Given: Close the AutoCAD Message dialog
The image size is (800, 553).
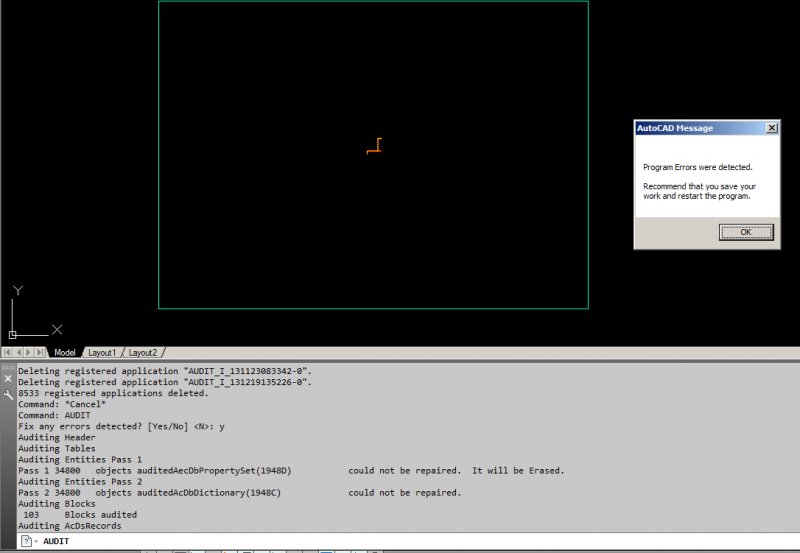Looking at the screenshot, I should (x=772, y=128).
